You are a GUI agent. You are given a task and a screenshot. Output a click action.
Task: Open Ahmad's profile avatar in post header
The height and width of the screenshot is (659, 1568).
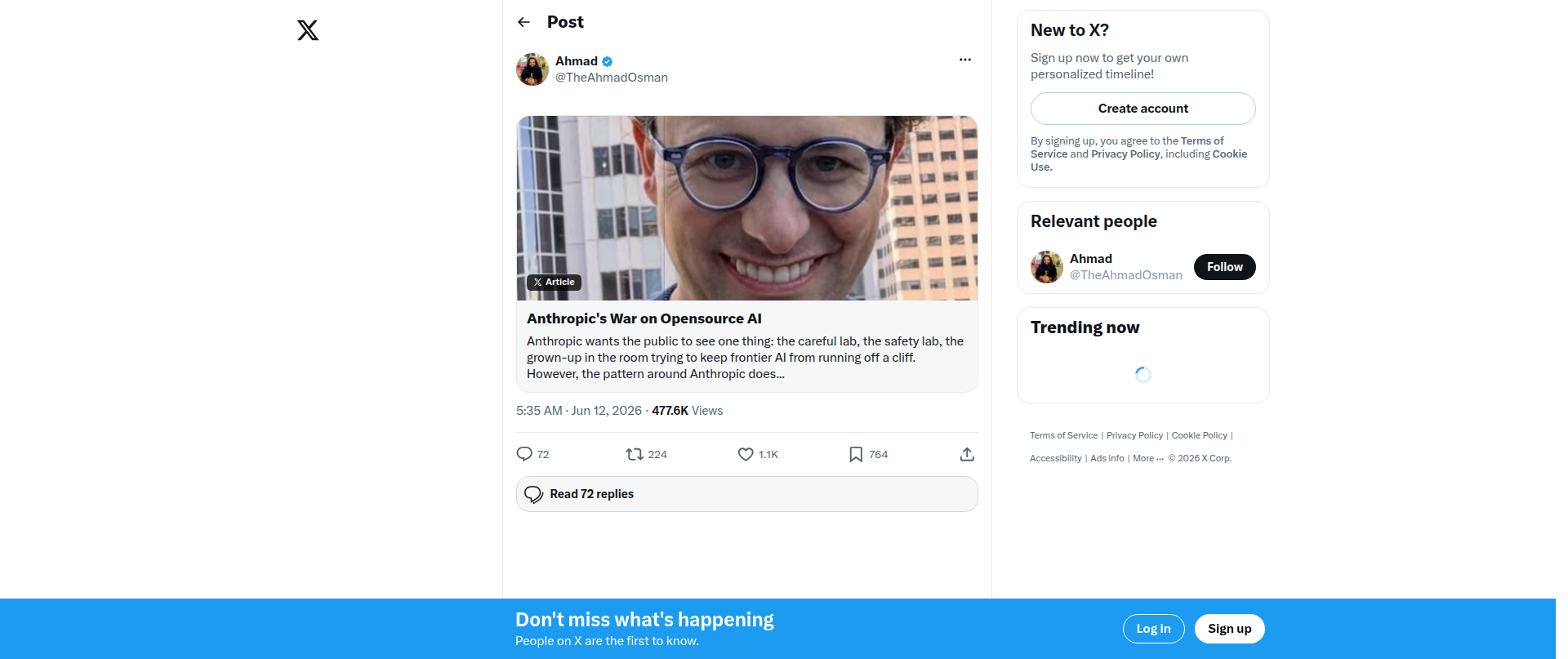[x=532, y=69]
